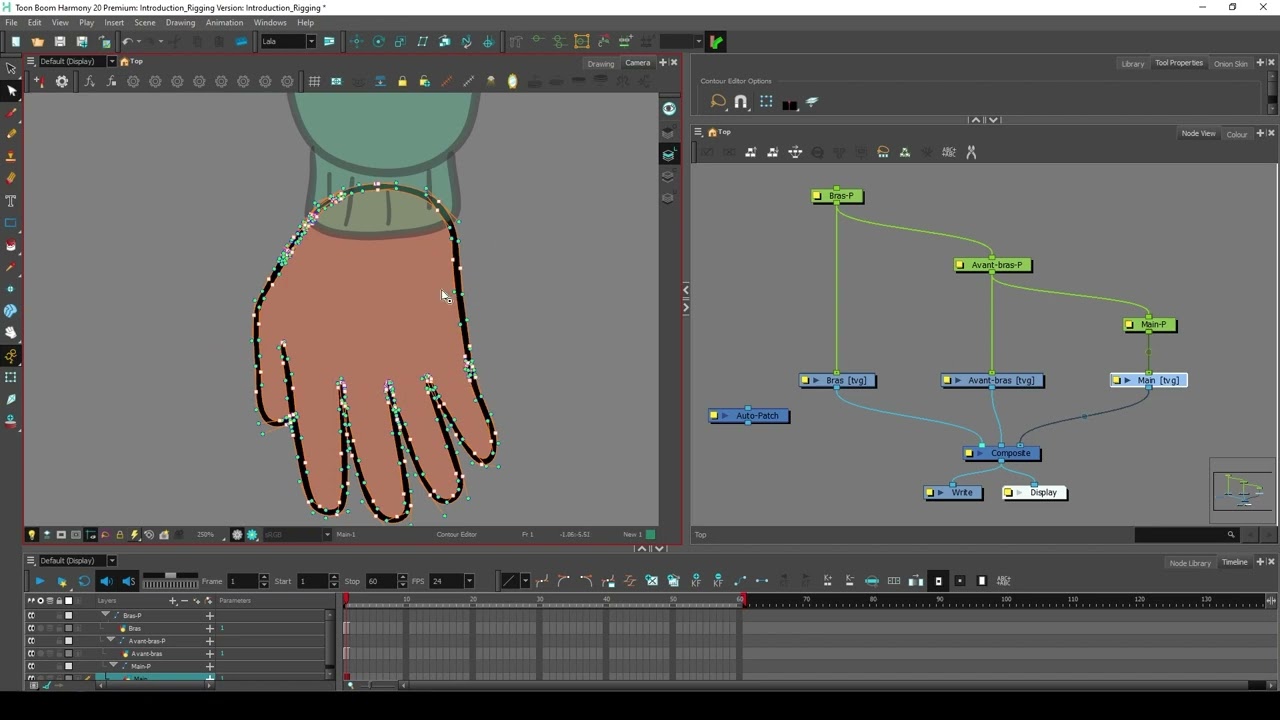This screenshot has width=1280, height=720.
Task: Open the Animation menu
Action: (x=224, y=22)
